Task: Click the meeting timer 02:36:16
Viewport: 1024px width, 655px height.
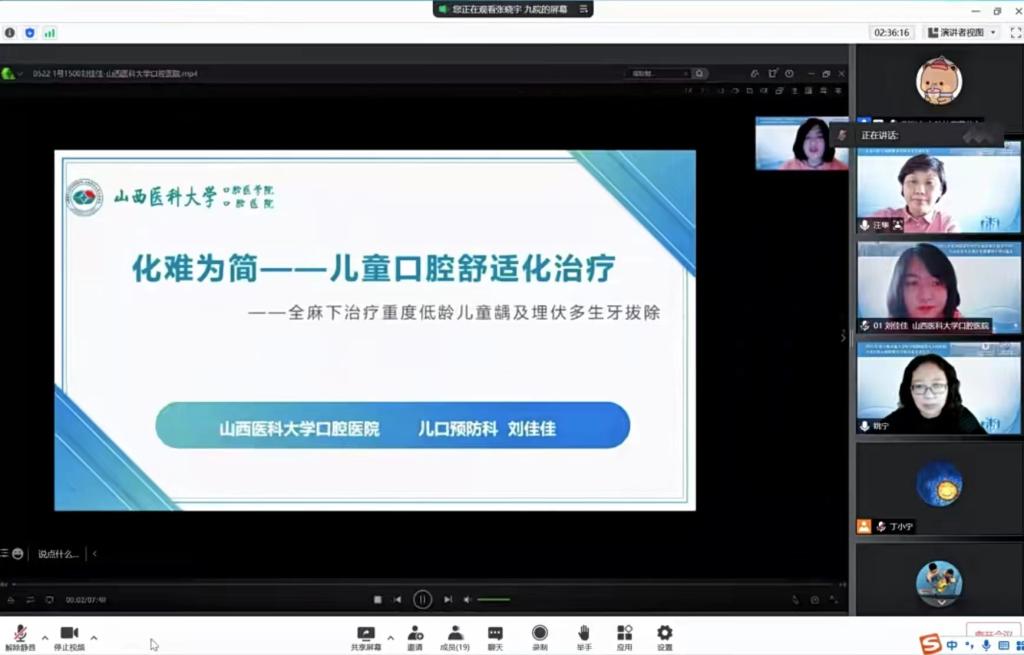Action: point(892,33)
